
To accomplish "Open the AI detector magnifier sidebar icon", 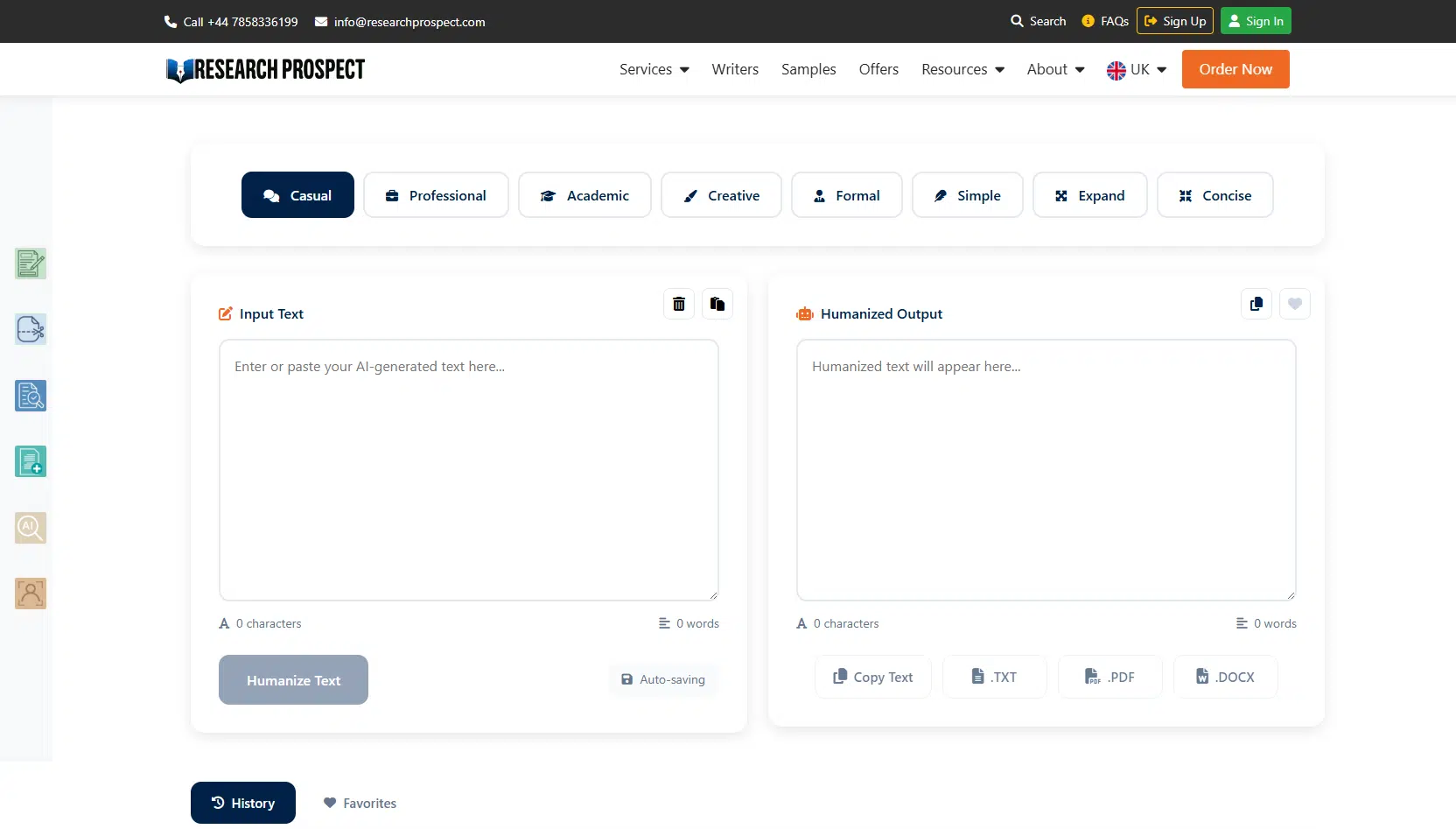I will tap(31, 528).
